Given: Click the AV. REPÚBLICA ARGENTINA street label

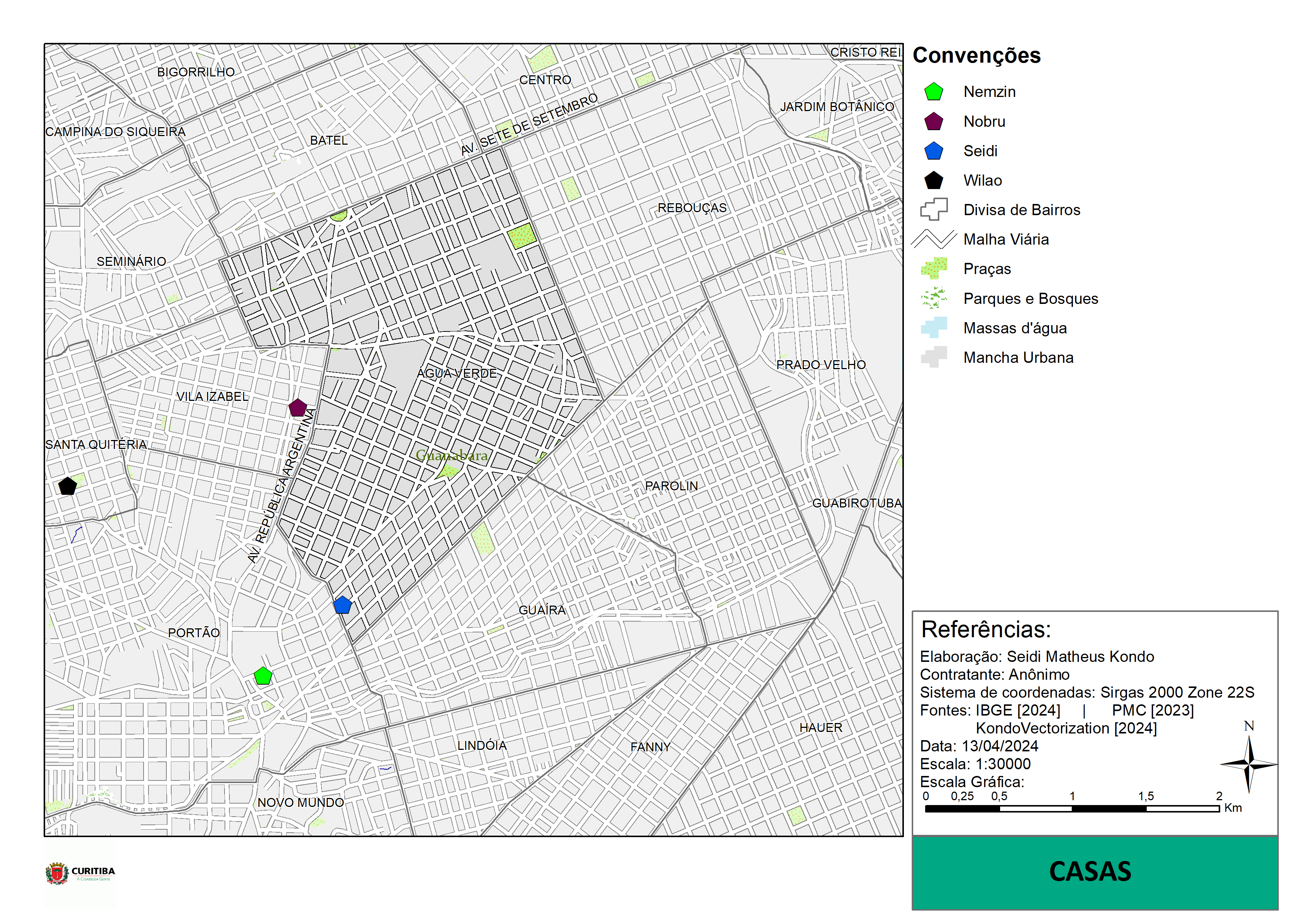Looking at the screenshot, I should 281,485.
